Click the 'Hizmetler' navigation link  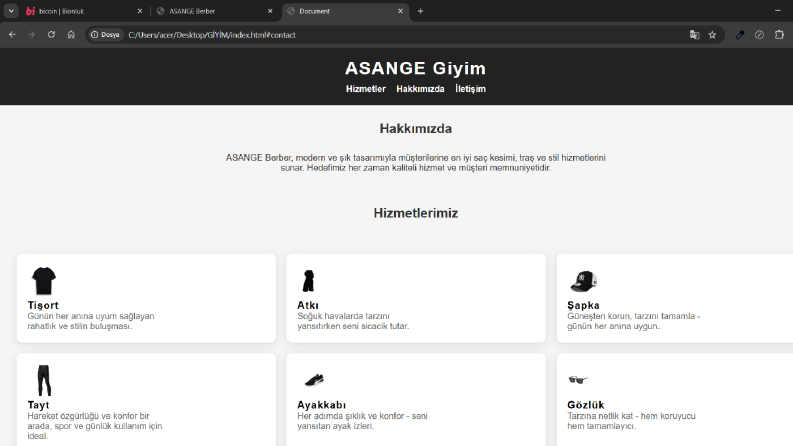tap(366, 89)
